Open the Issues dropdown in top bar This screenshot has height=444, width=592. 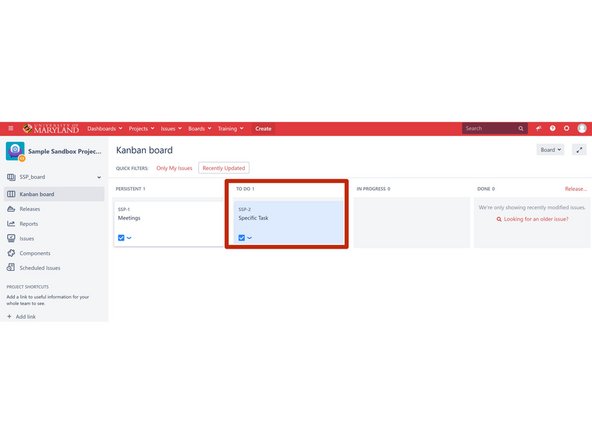click(x=171, y=129)
